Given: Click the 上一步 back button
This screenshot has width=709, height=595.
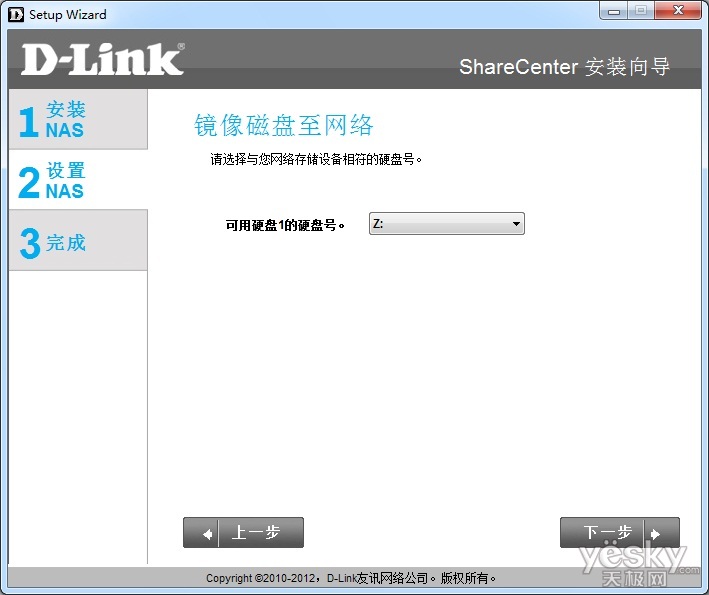Looking at the screenshot, I should [x=243, y=533].
